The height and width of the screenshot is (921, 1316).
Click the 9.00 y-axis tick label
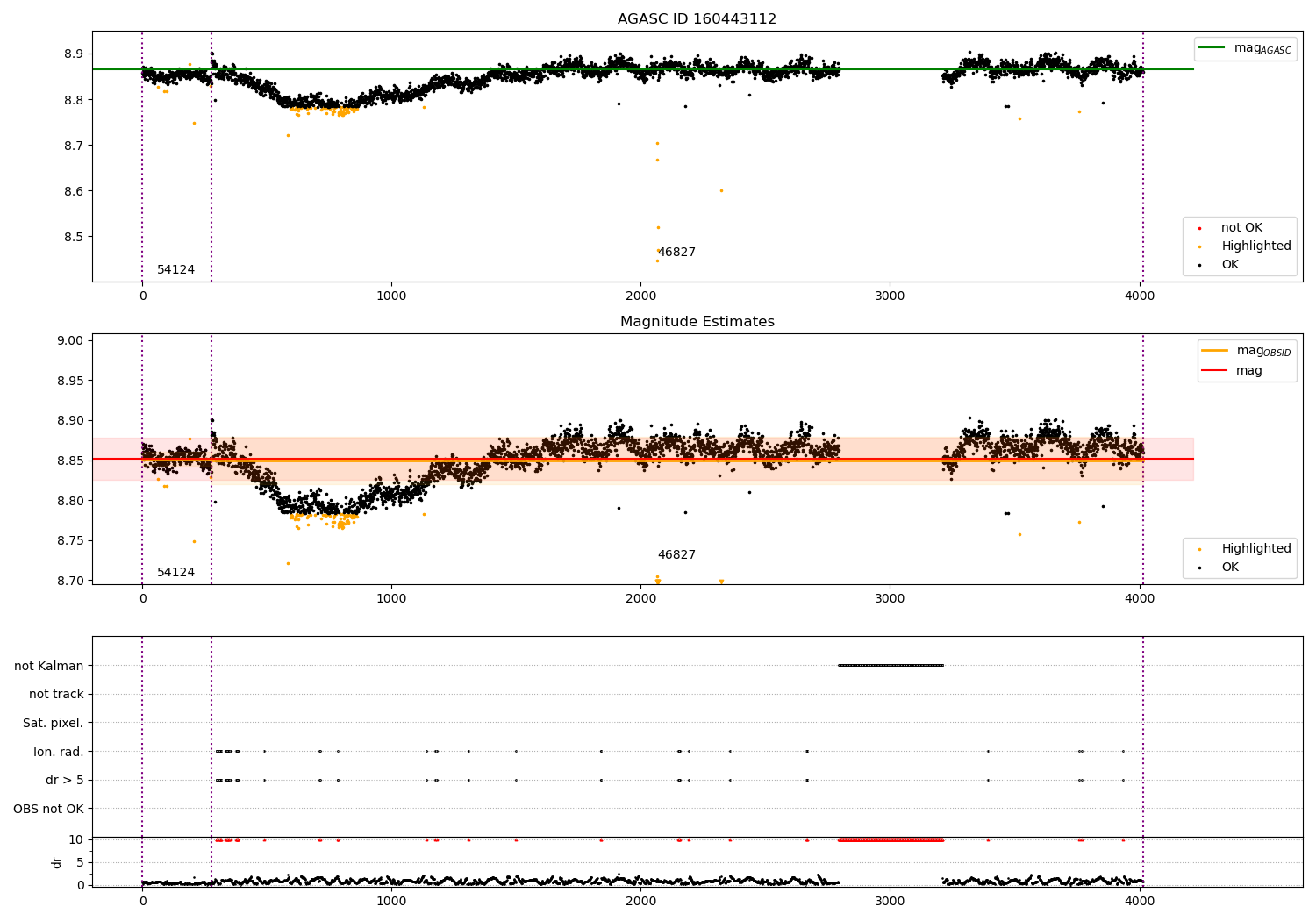pyautogui.click(x=70, y=341)
